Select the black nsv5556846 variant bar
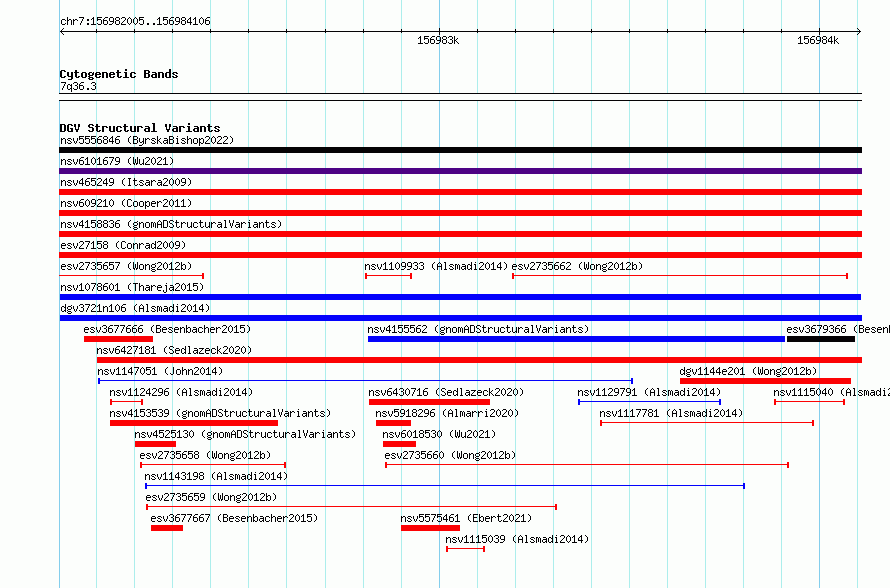 460,150
